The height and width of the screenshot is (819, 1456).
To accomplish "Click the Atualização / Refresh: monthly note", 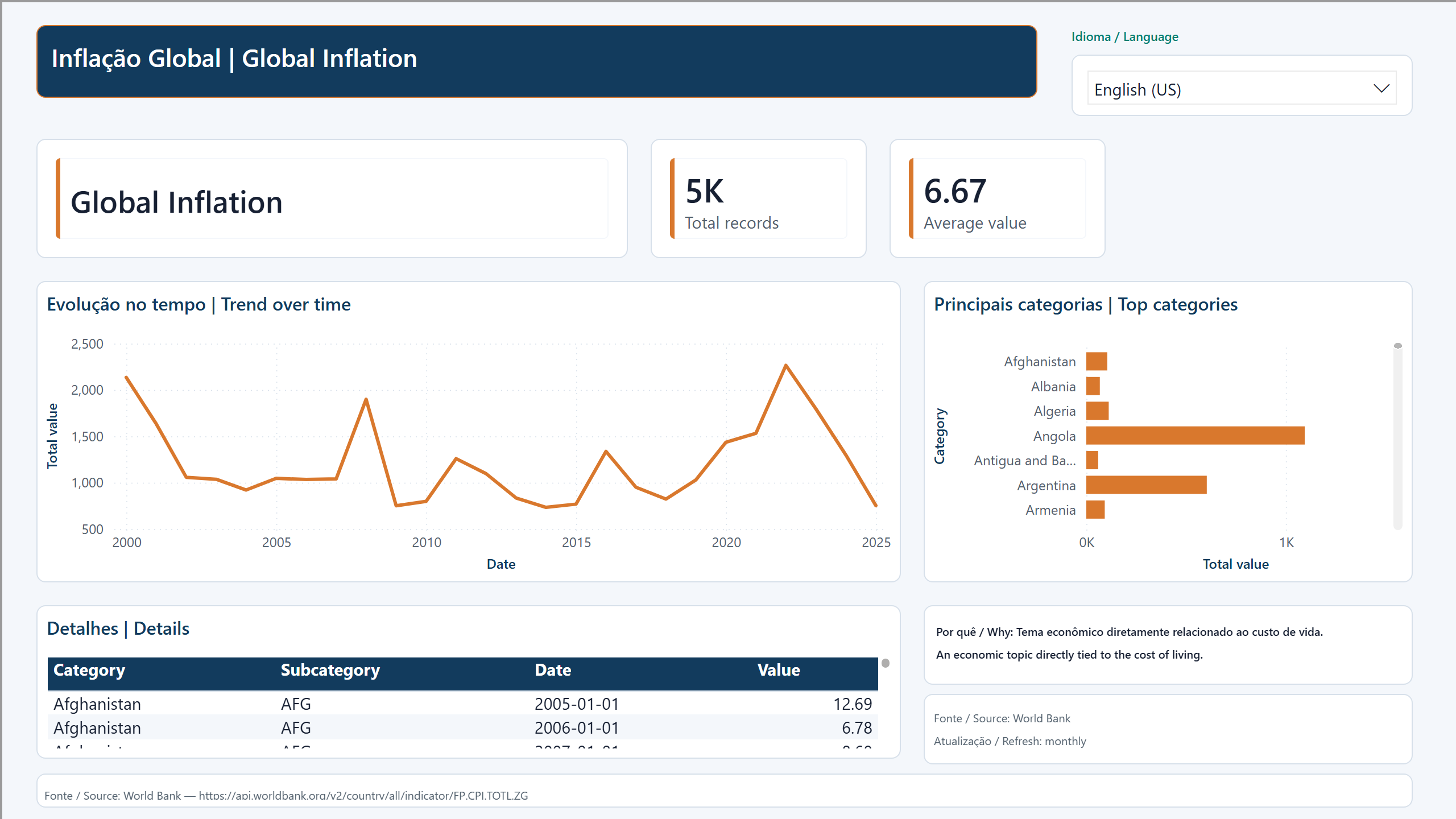I will coord(1010,741).
